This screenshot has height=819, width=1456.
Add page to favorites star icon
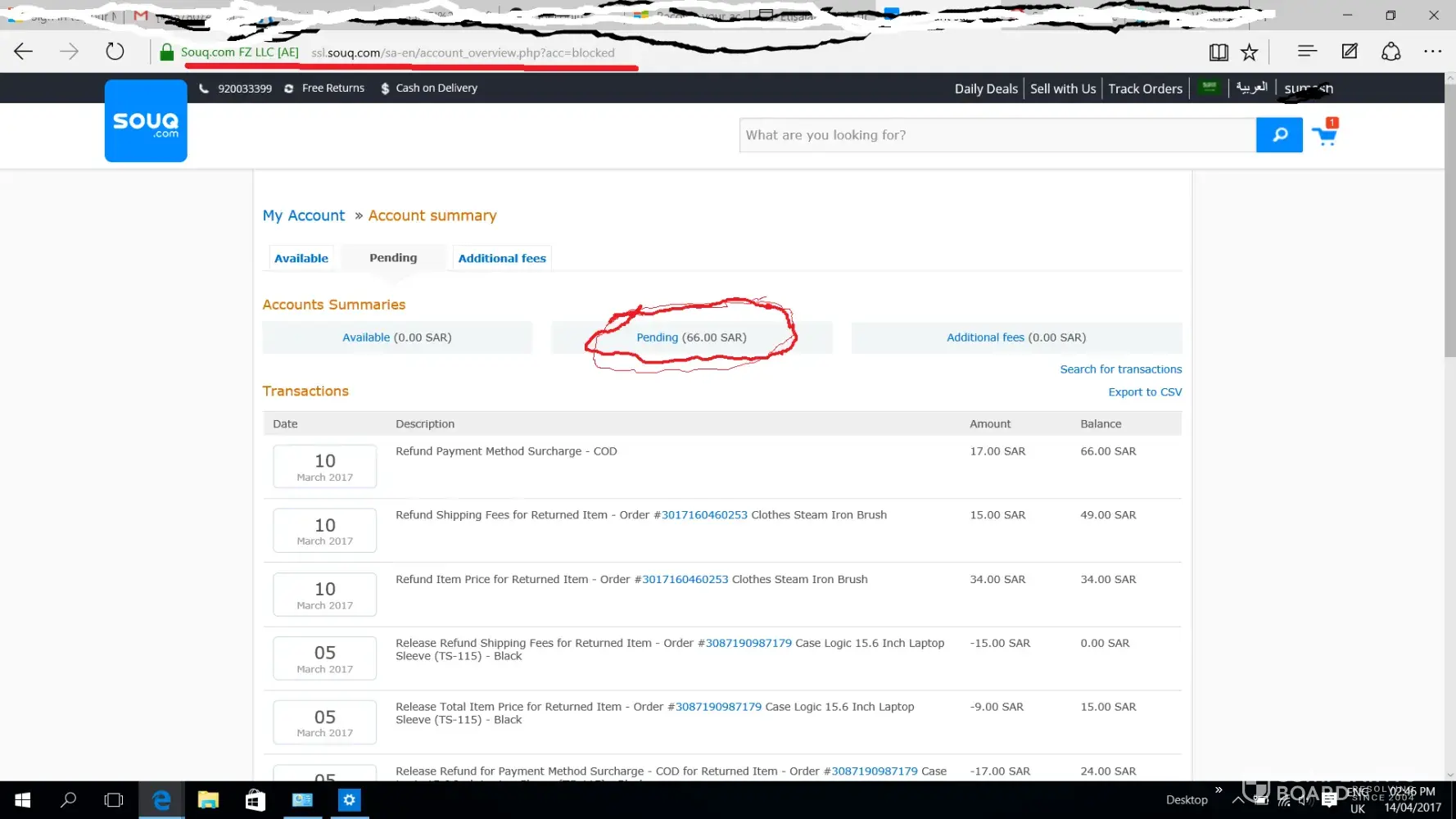click(1249, 52)
